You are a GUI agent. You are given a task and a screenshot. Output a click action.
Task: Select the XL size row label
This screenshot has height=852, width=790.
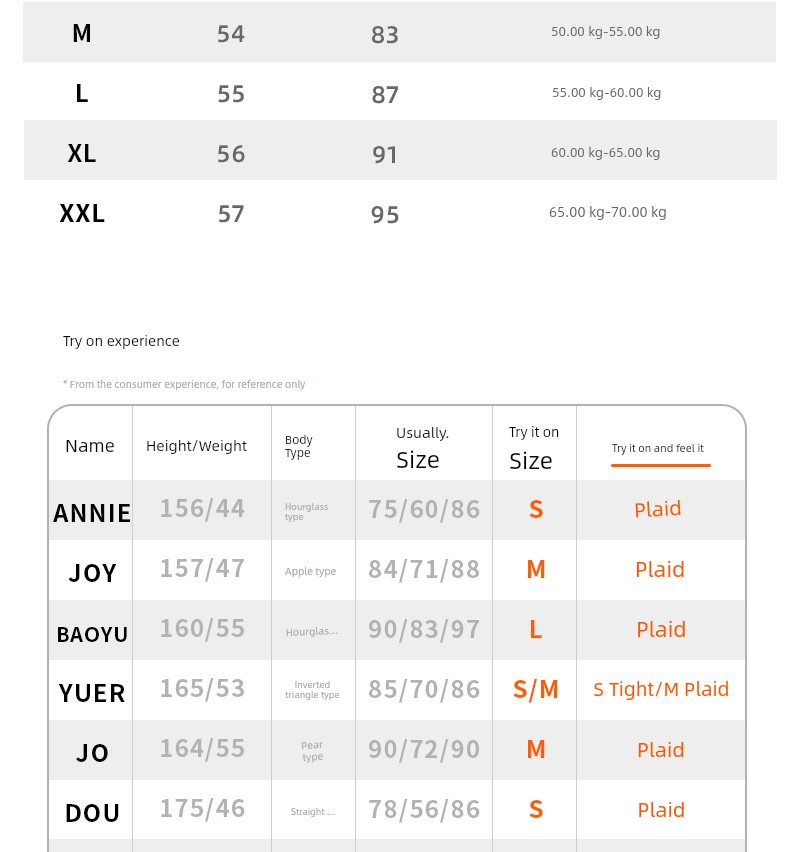point(82,153)
